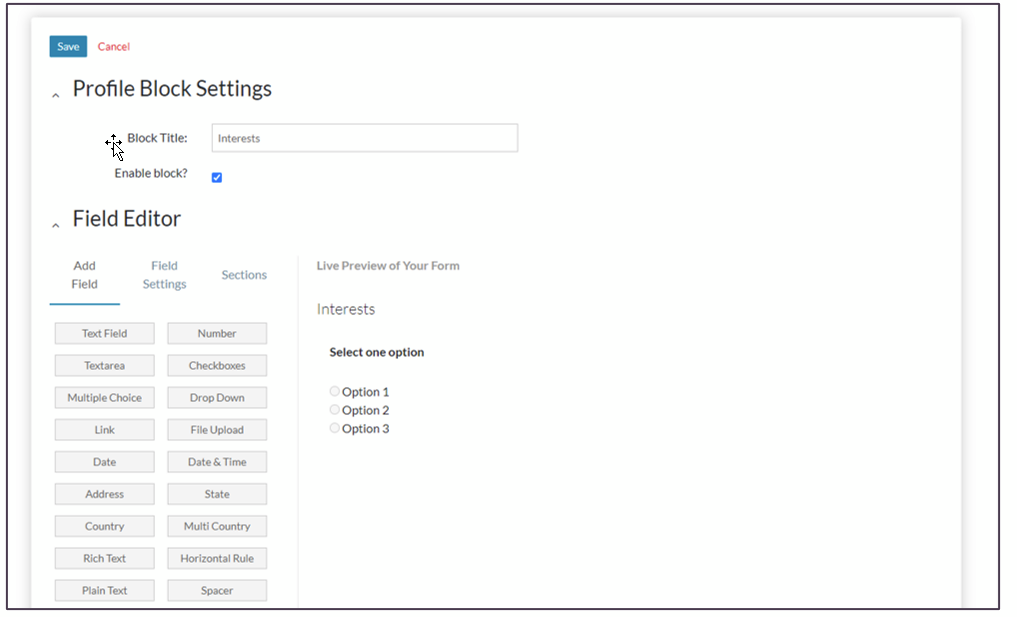This screenshot has width=1017, height=617.
Task: Collapse the Field Editor section
Action: pos(56,225)
